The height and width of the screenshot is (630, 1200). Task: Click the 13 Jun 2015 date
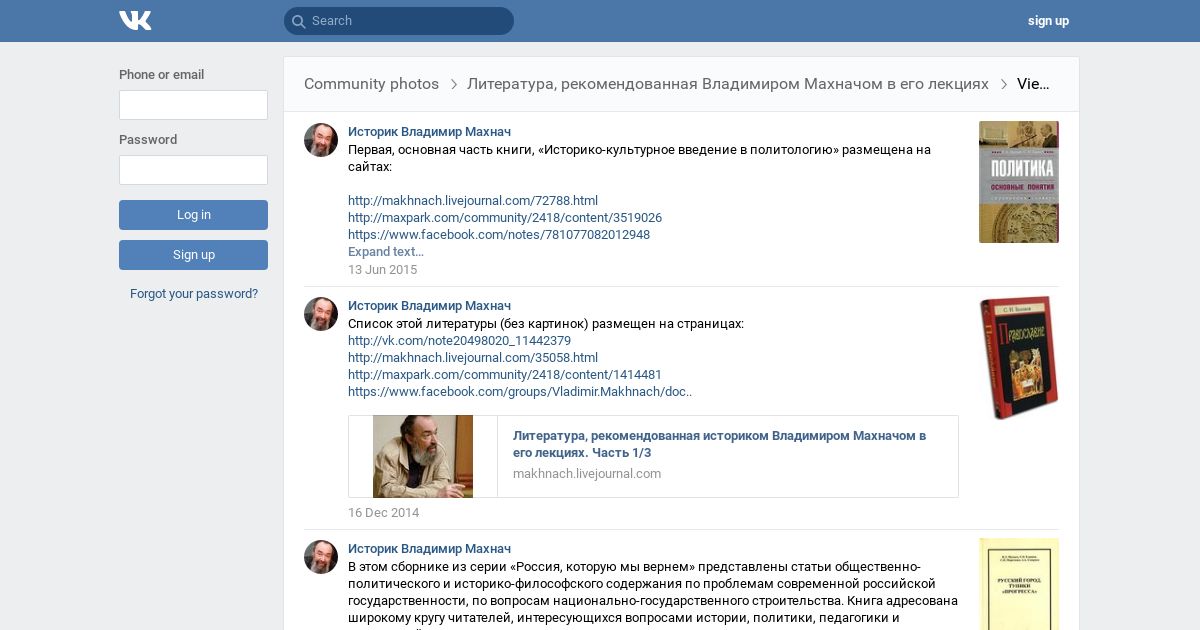coord(382,270)
